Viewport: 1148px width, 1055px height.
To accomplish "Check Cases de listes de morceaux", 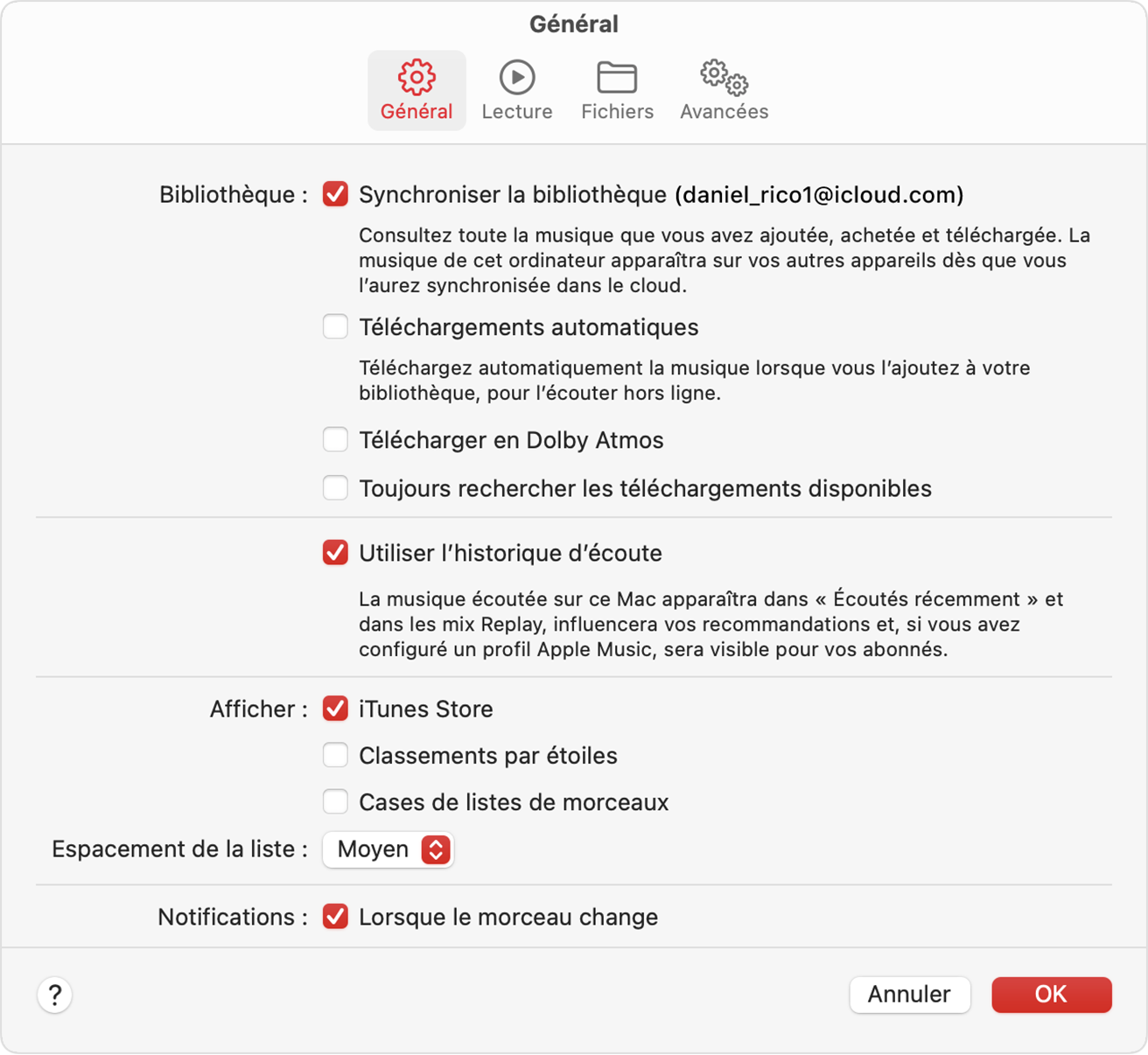I will click(x=335, y=801).
